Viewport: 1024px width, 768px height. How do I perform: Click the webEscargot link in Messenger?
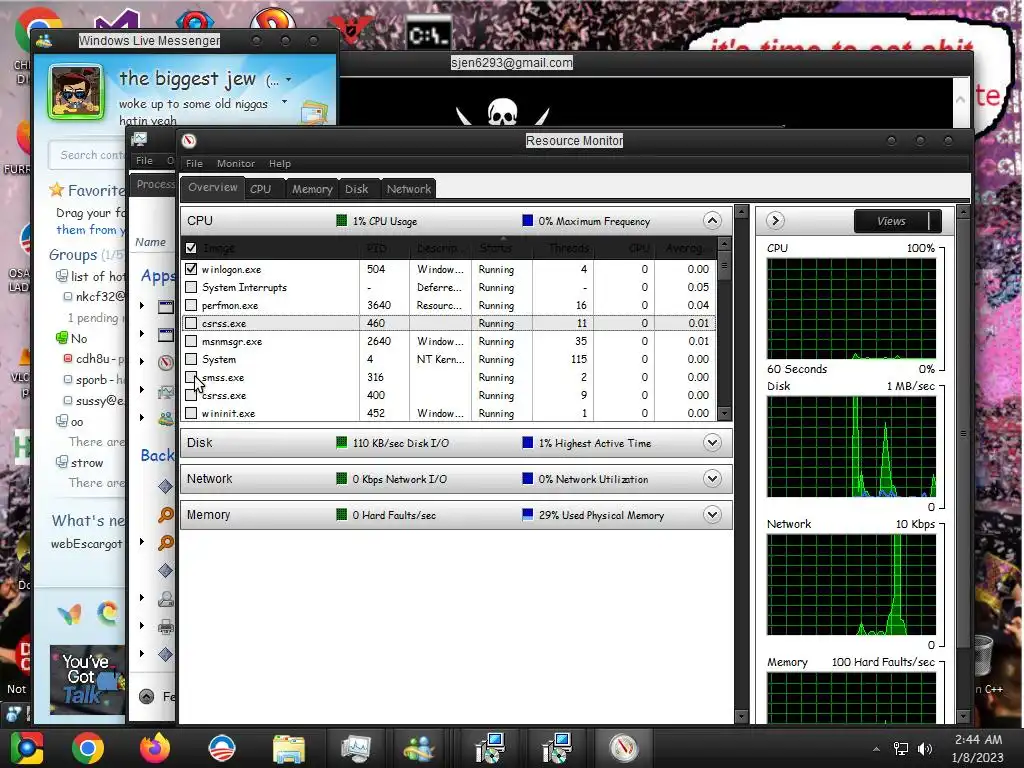click(x=86, y=543)
